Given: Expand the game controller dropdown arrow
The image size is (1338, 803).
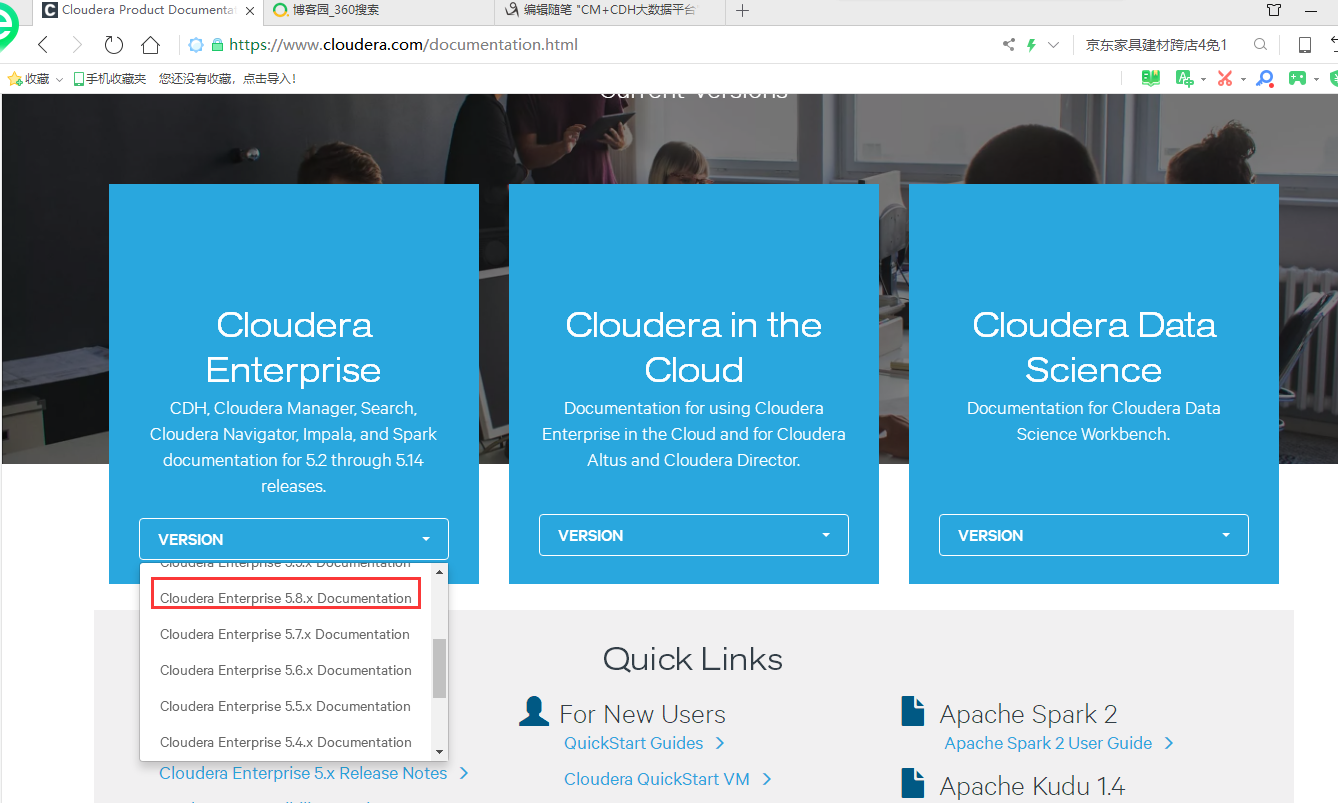Looking at the screenshot, I should click(x=1317, y=79).
